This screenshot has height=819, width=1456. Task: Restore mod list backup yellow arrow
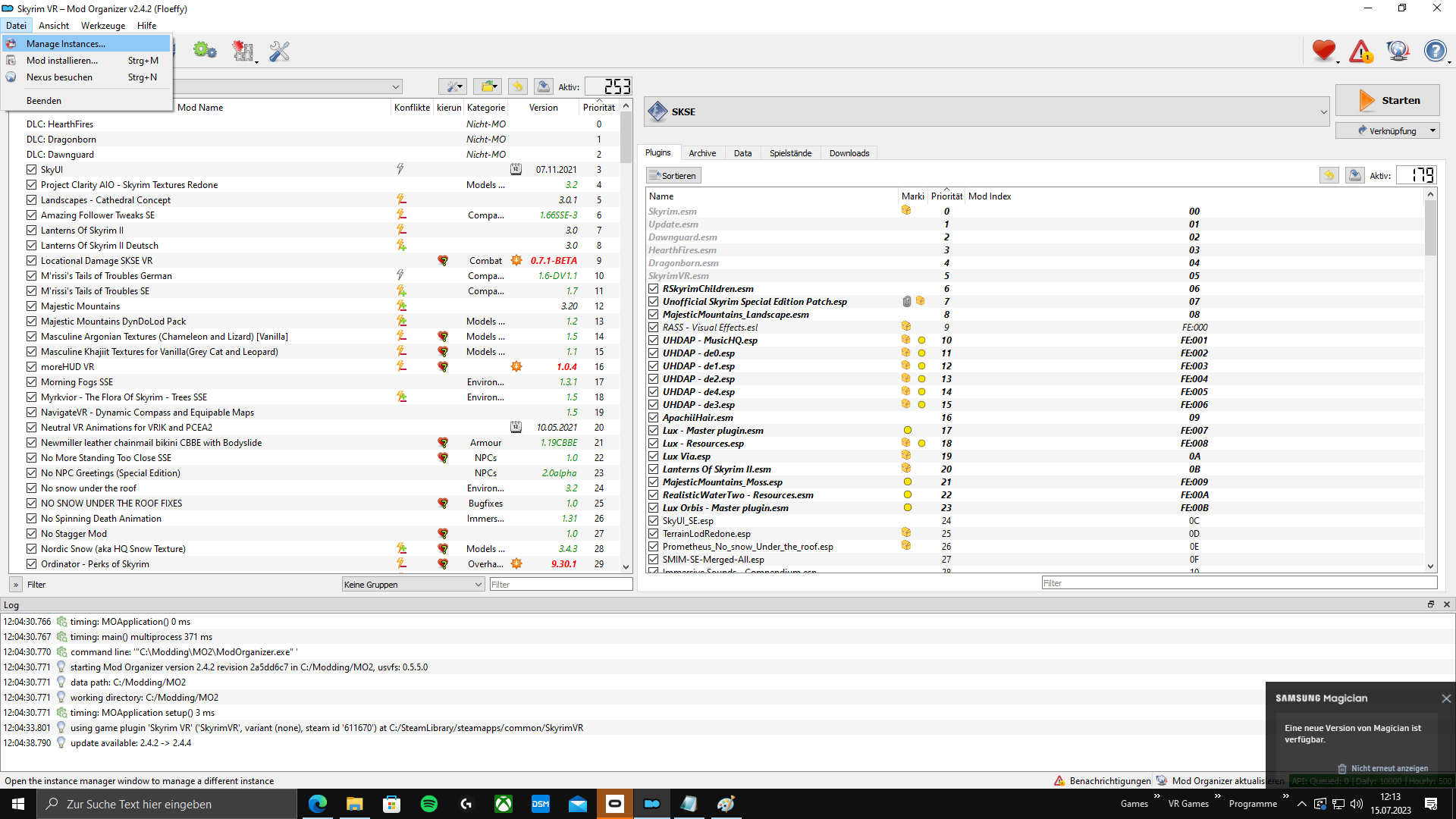click(518, 86)
